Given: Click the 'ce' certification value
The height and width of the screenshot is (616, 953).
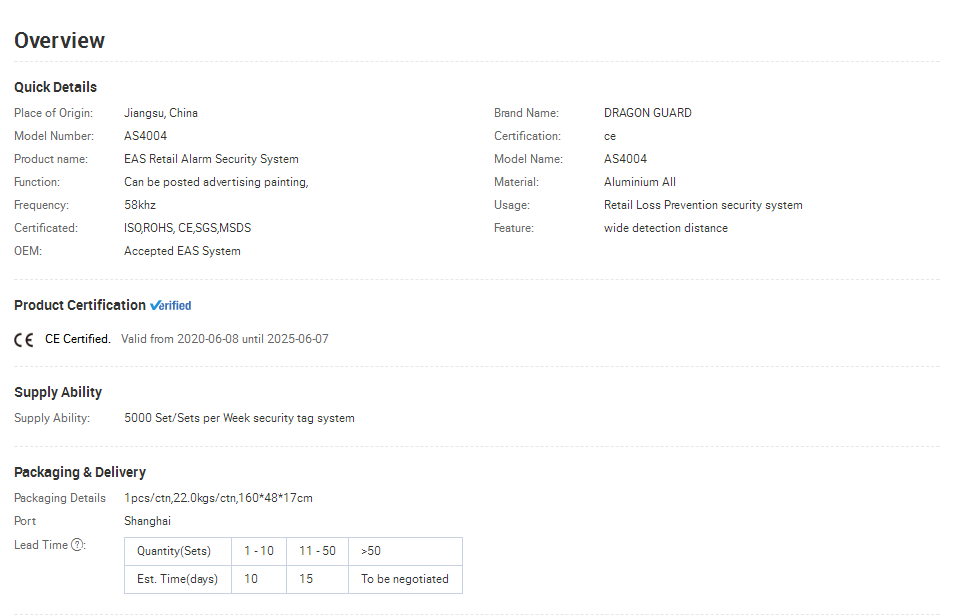Looking at the screenshot, I should [x=610, y=137].
